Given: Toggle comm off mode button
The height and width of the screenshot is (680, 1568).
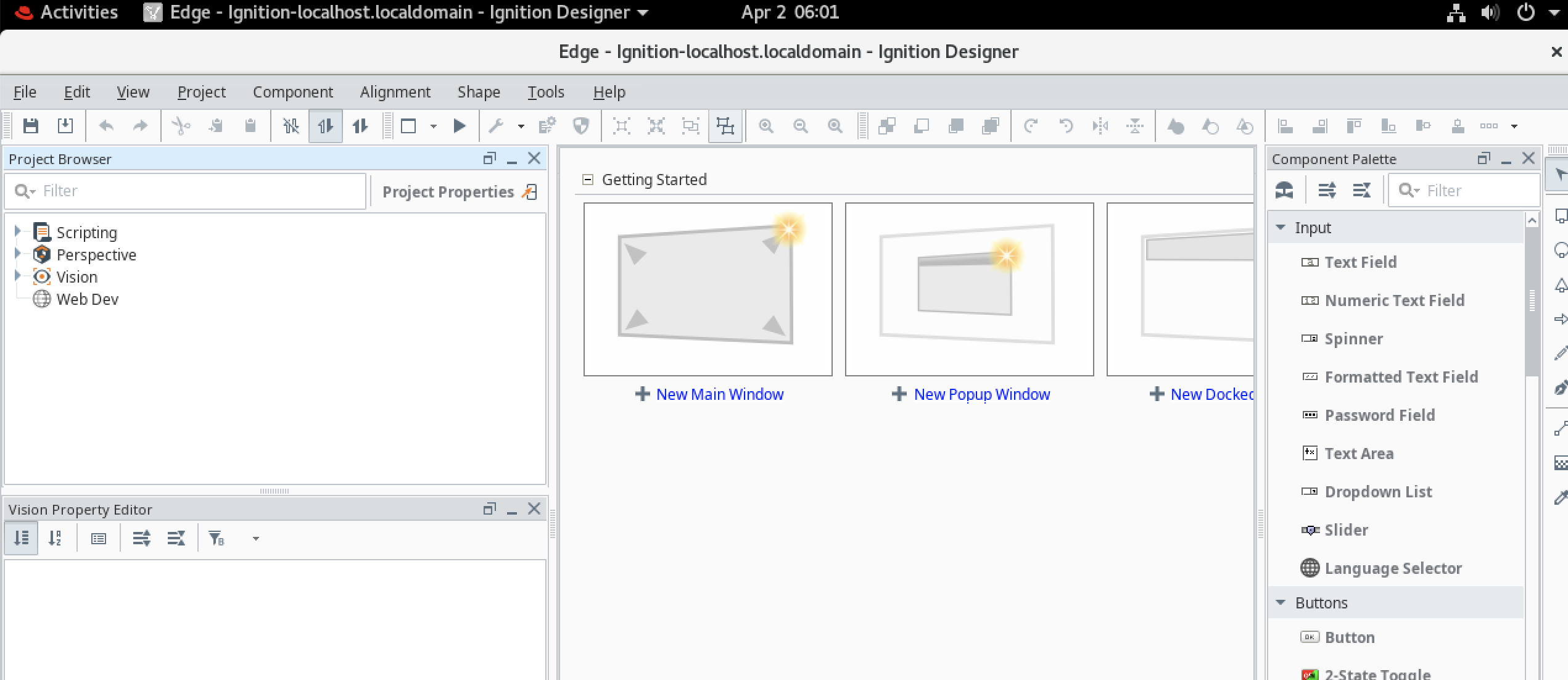Looking at the screenshot, I should 291,126.
